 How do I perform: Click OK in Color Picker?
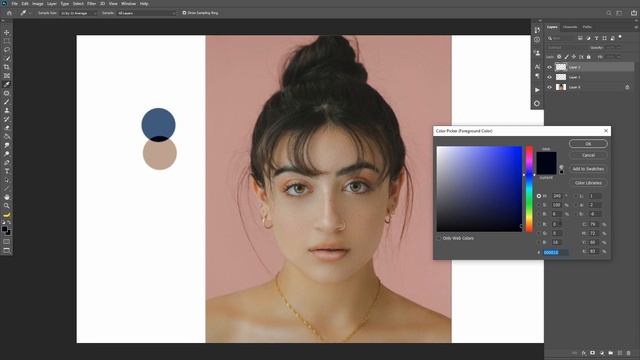[588, 144]
